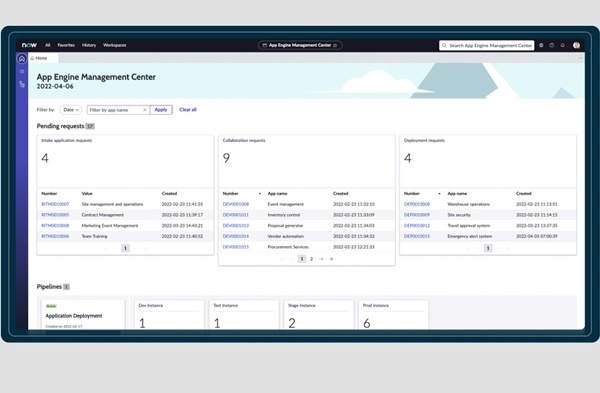Click the ServiceNow 'now' logo
This screenshot has height=393, width=600.
coord(29,45)
